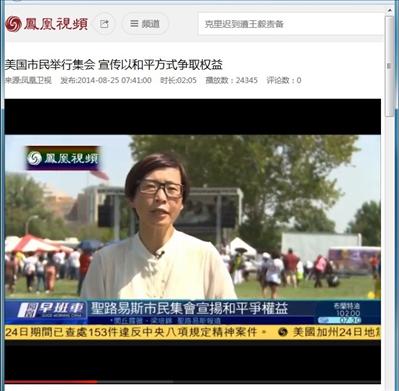Click the 播放数 24345 count
This screenshot has height=391, width=399.
[231, 80]
